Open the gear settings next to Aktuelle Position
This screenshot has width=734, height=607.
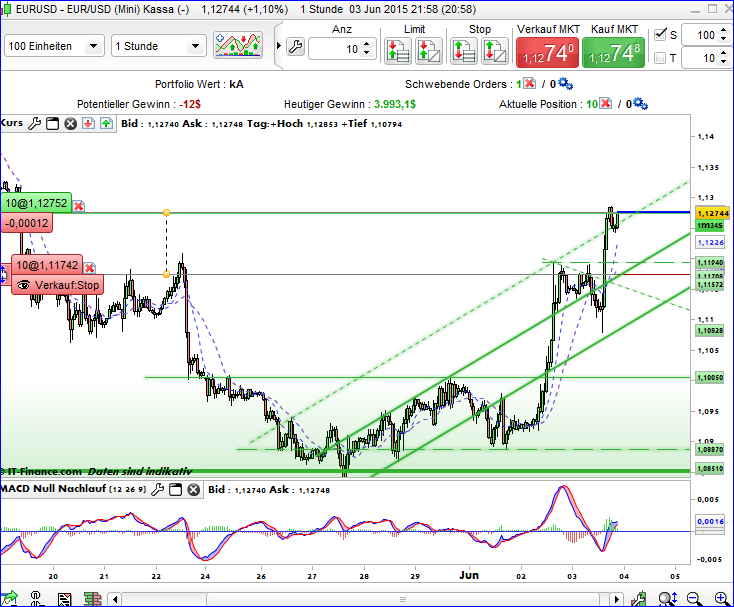640,104
